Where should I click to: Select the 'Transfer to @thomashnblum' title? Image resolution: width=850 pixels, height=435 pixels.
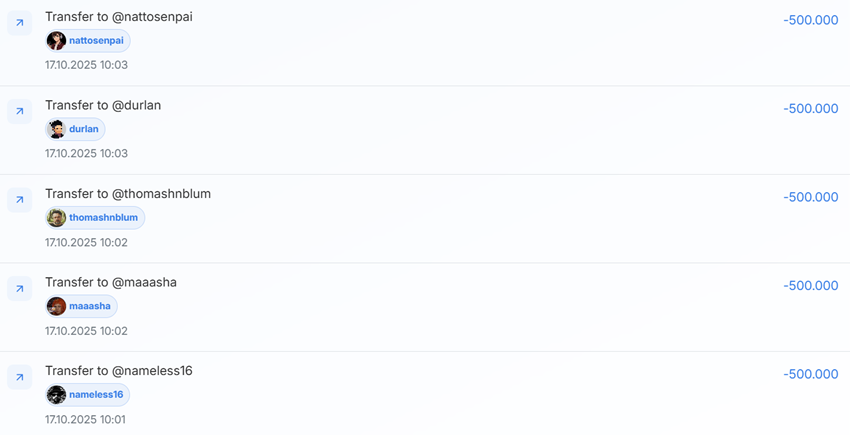click(128, 194)
